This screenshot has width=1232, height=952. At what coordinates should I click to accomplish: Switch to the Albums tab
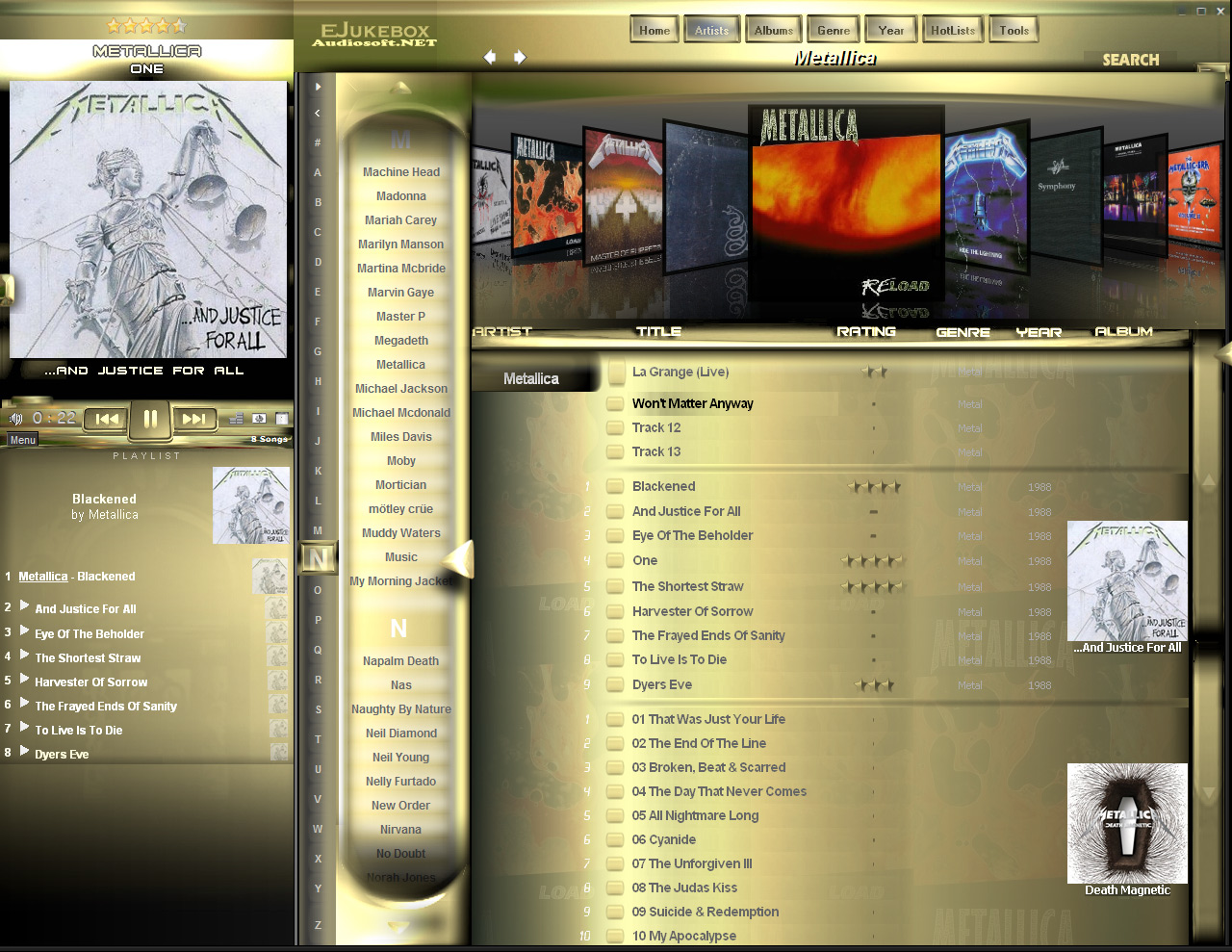774,30
